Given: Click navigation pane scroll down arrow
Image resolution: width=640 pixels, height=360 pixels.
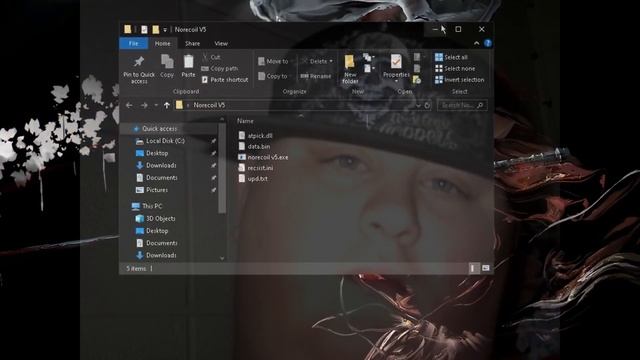Looking at the screenshot, I should [222, 258].
